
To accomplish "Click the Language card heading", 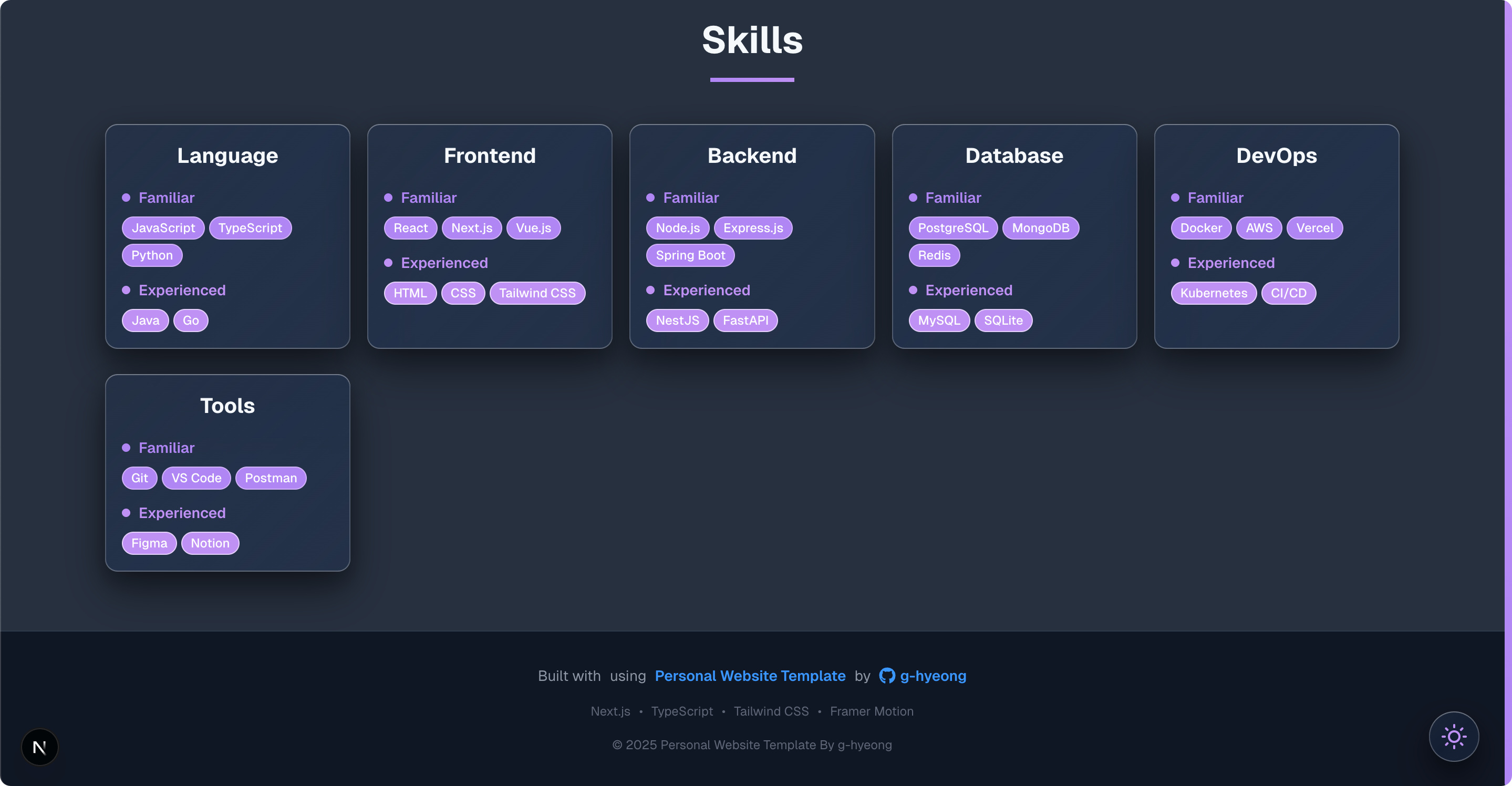I will pyautogui.click(x=227, y=156).
